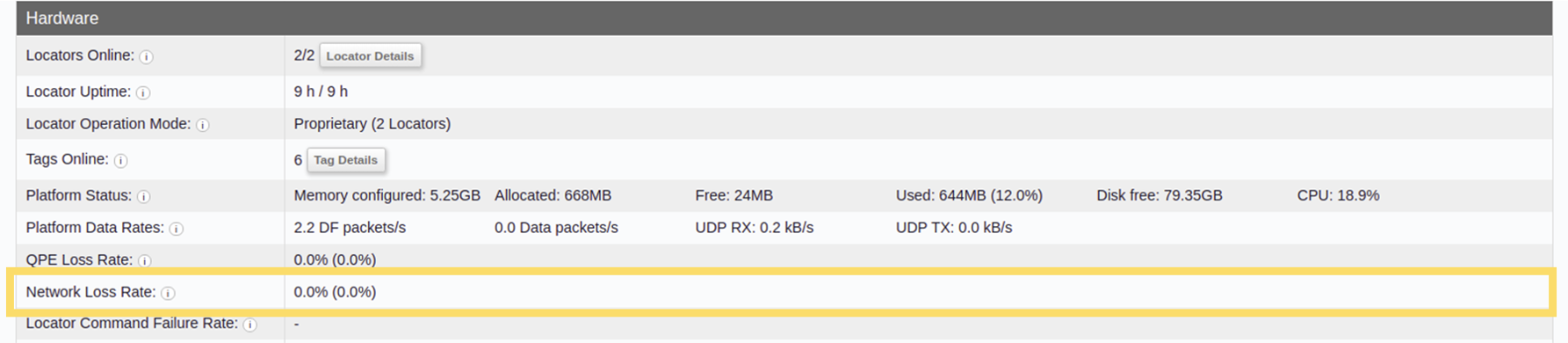Click info icon beside Platform Status
Screen dimensions: 1568x343
[144, 196]
